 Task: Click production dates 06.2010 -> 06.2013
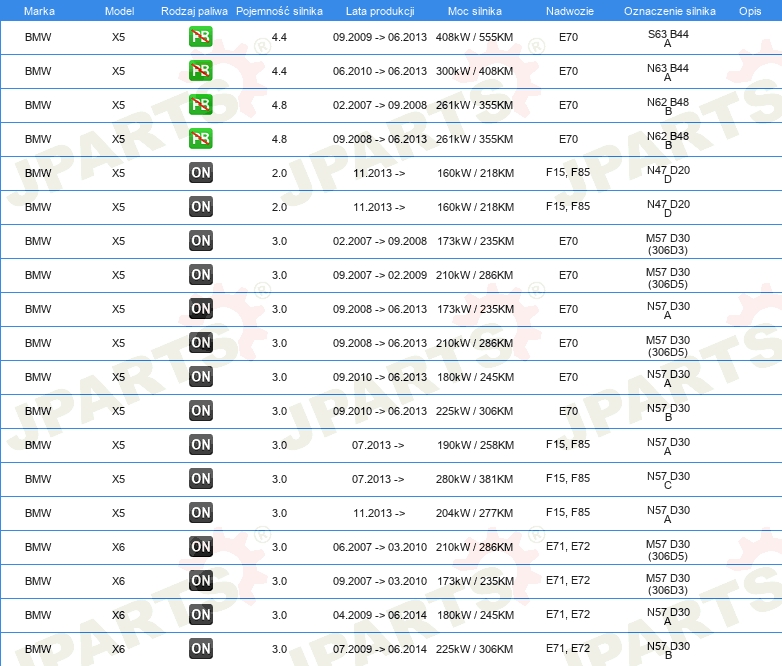(380, 71)
